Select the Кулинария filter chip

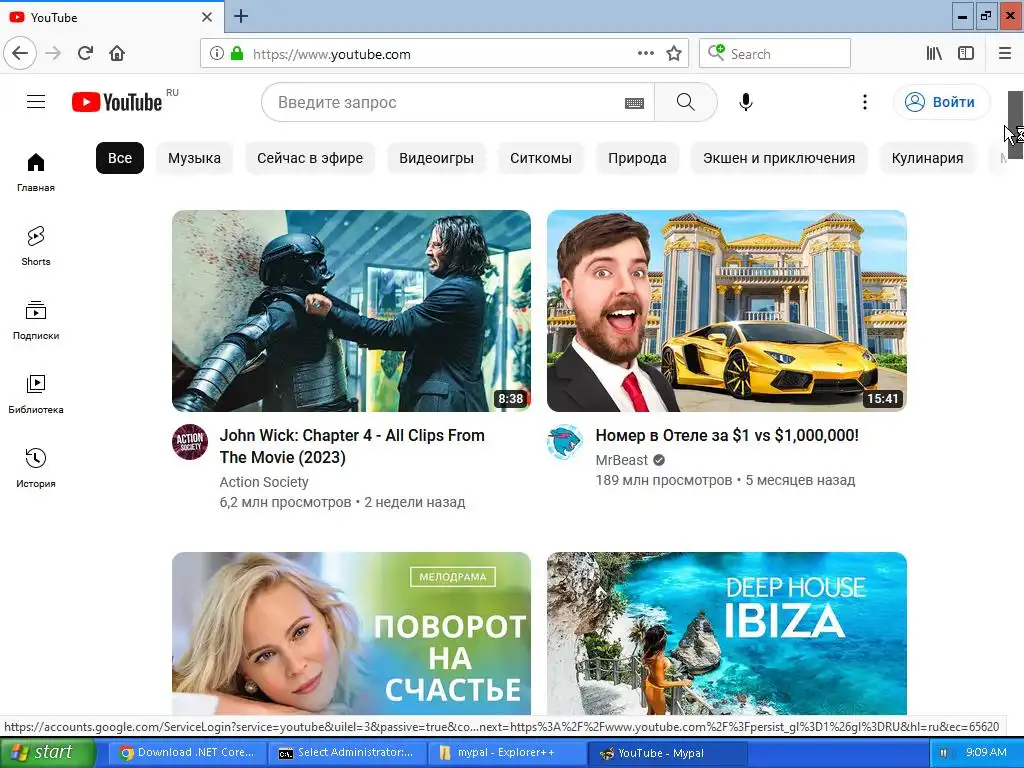point(927,158)
